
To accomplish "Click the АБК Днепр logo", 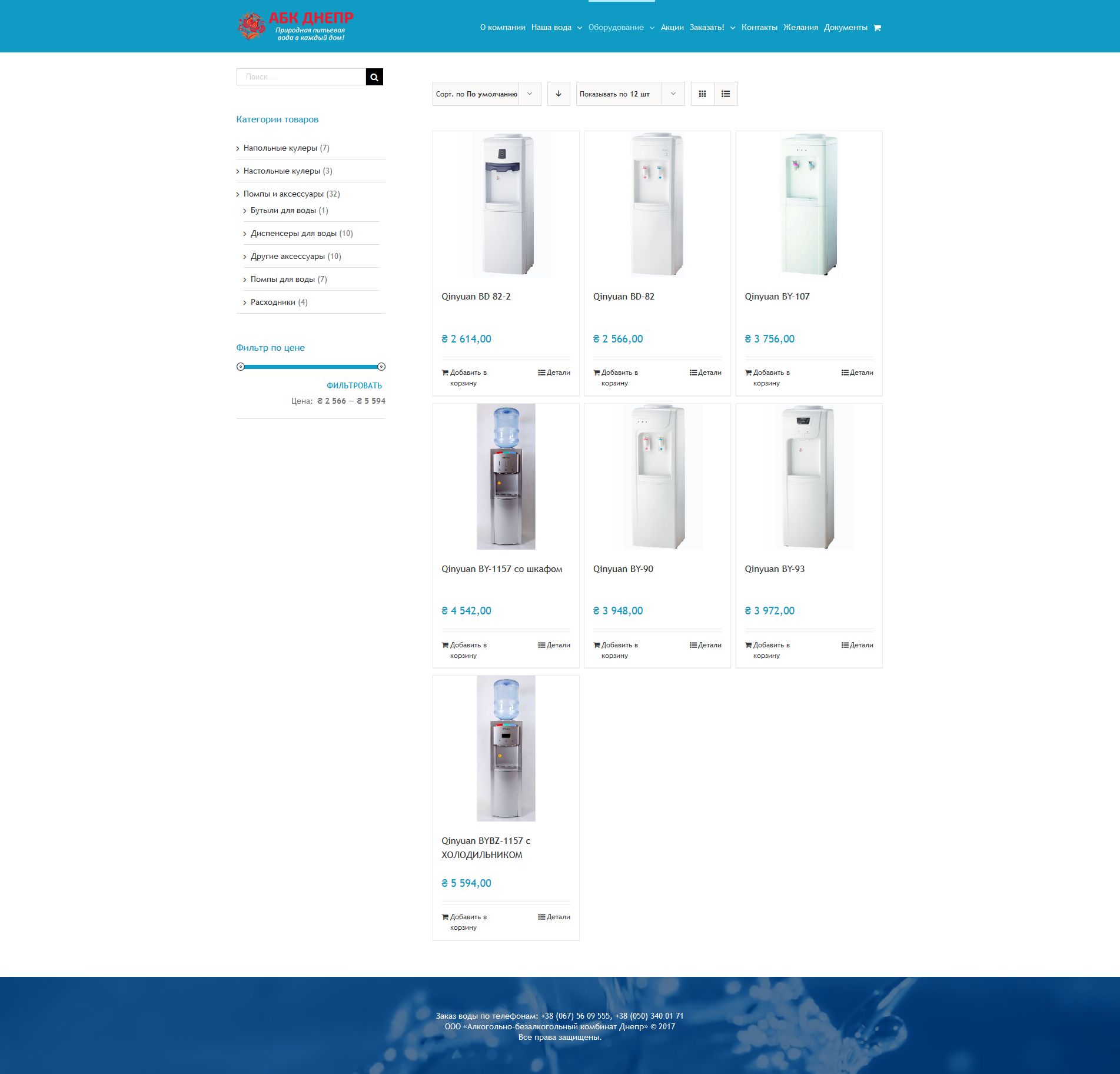I will pos(295,26).
